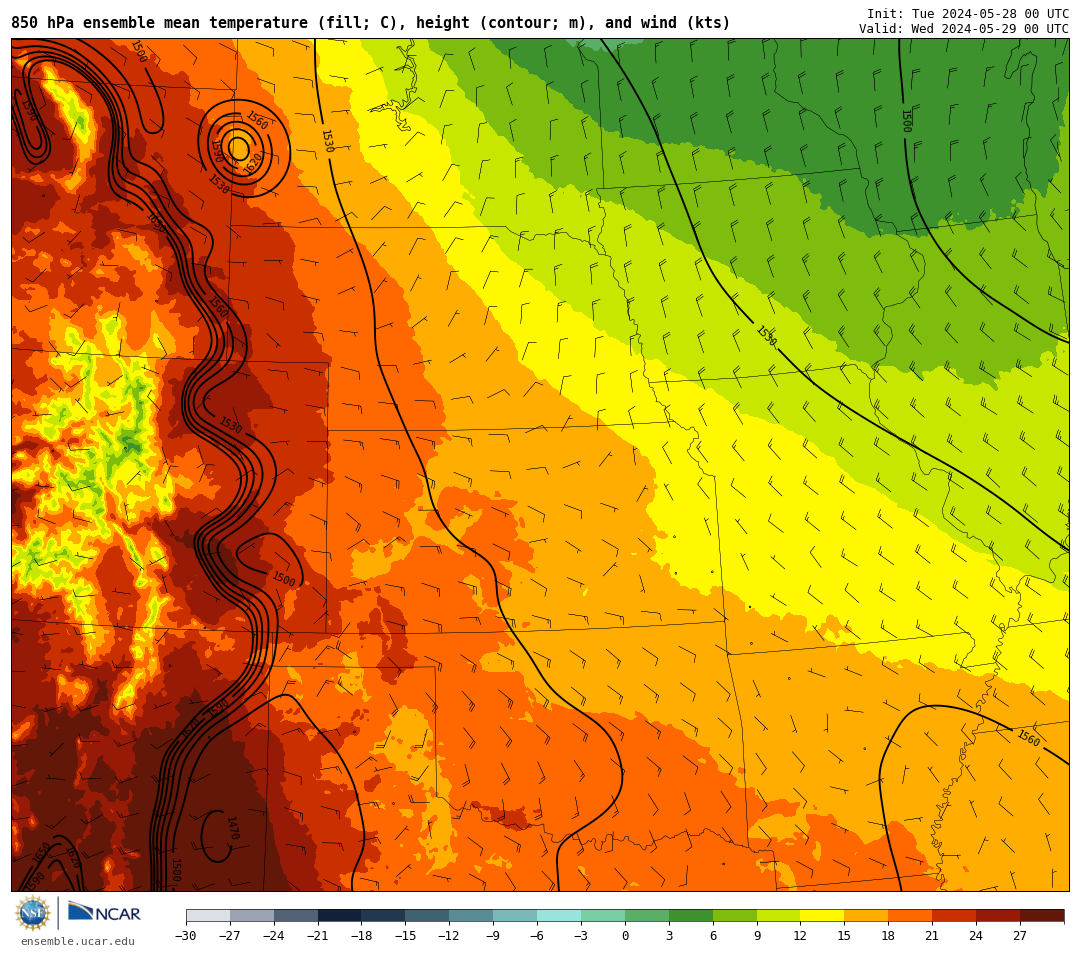This screenshot has height=954, width=1080.
Task: Click the colorbar label 15
Action: [x=844, y=935]
